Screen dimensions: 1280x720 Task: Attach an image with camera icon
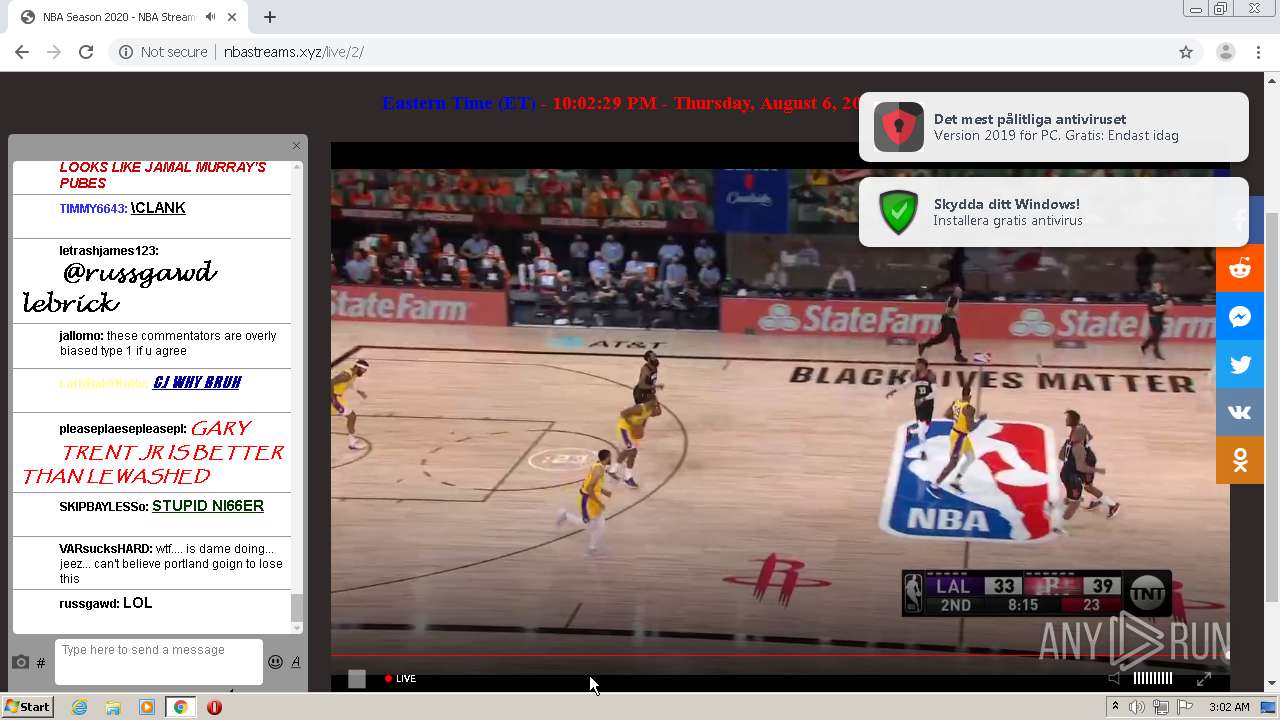tap(20, 662)
